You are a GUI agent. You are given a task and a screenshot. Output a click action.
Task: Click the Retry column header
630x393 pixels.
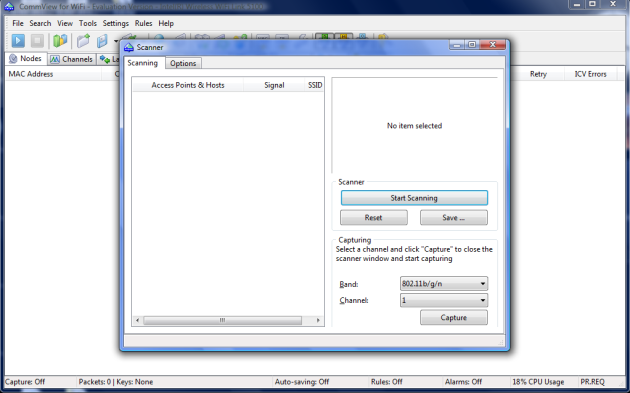click(x=538, y=74)
